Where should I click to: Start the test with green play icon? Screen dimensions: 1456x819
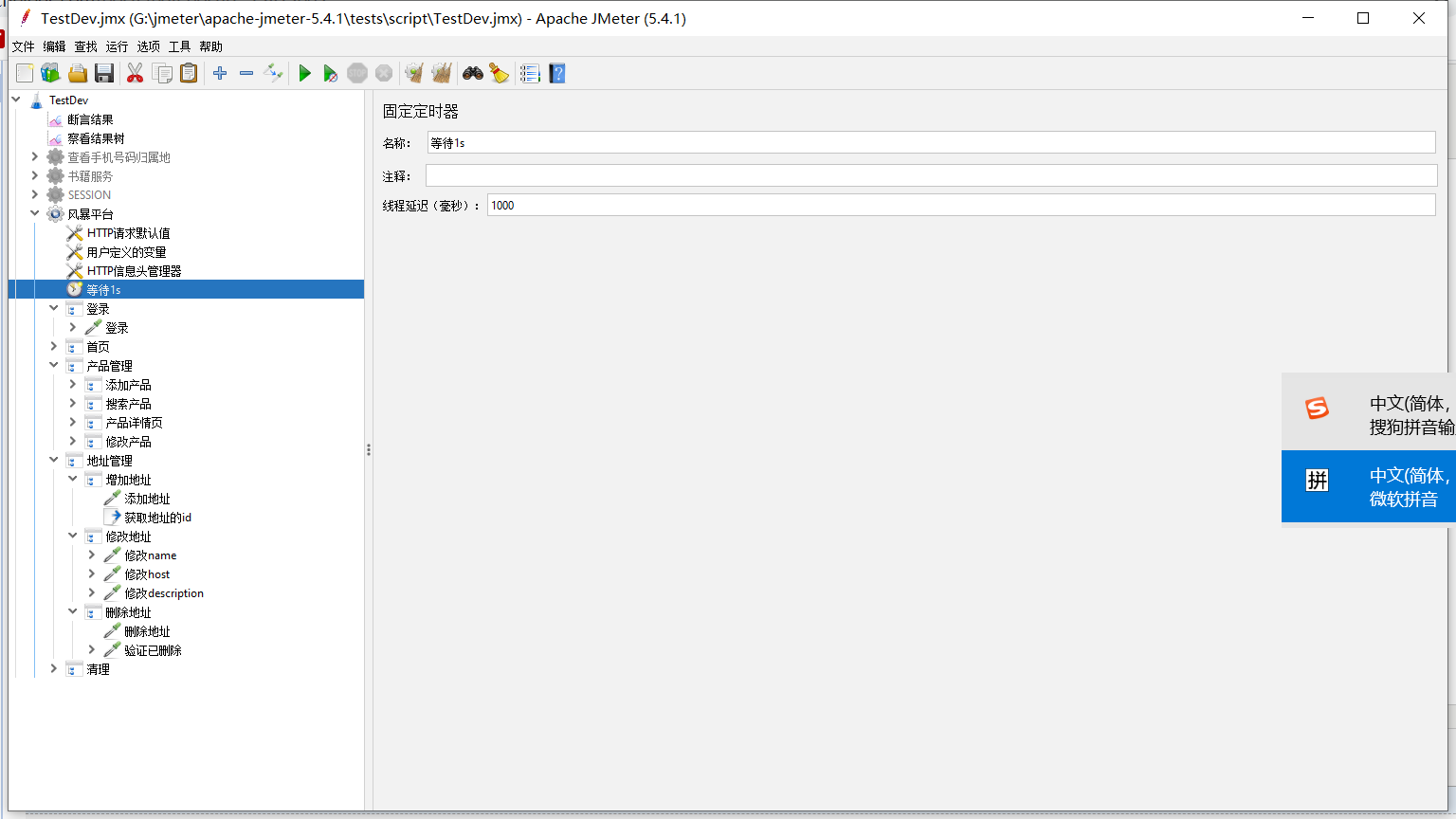tap(304, 73)
